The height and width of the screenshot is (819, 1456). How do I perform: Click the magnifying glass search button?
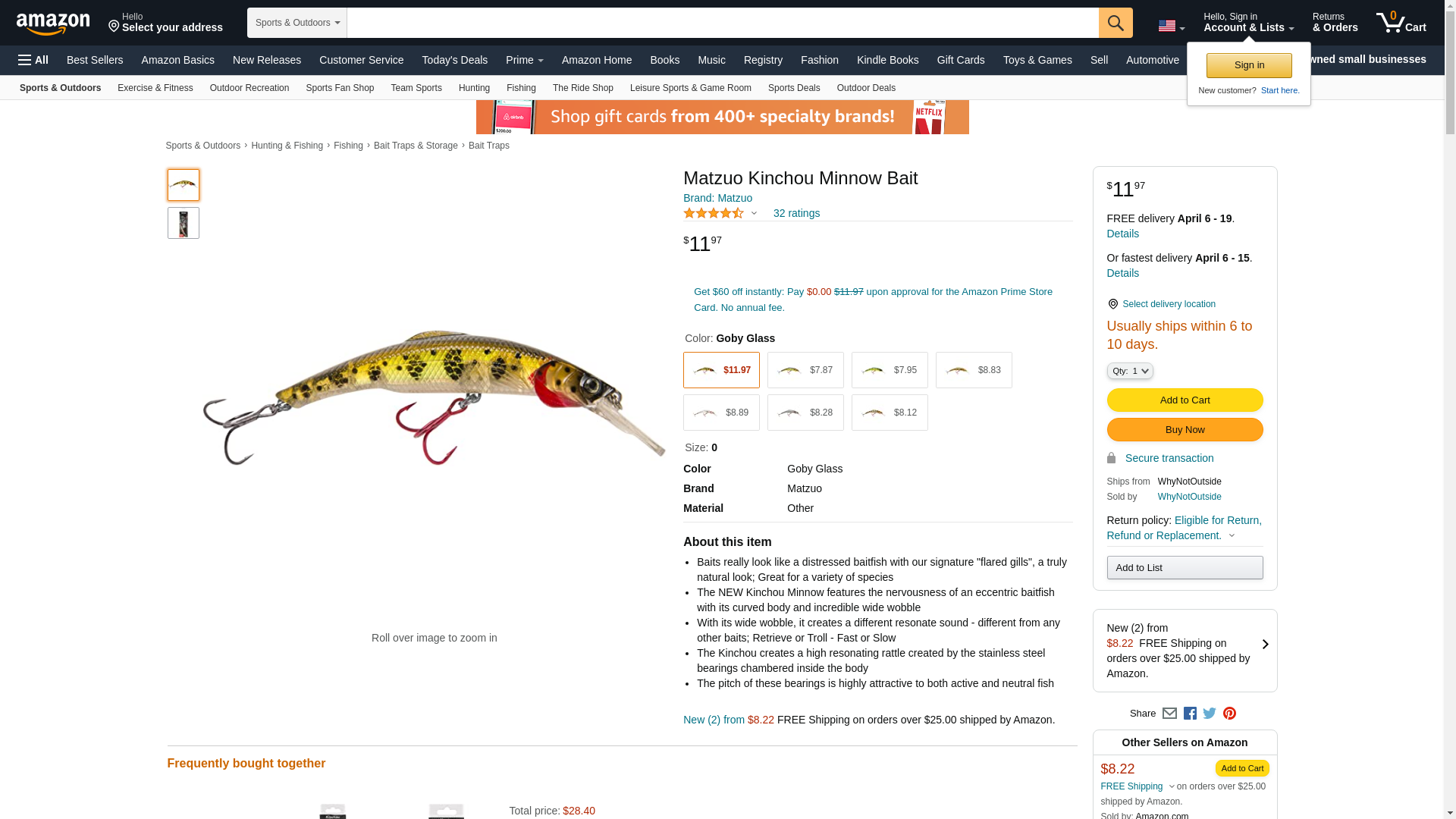tap(1116, 23)
